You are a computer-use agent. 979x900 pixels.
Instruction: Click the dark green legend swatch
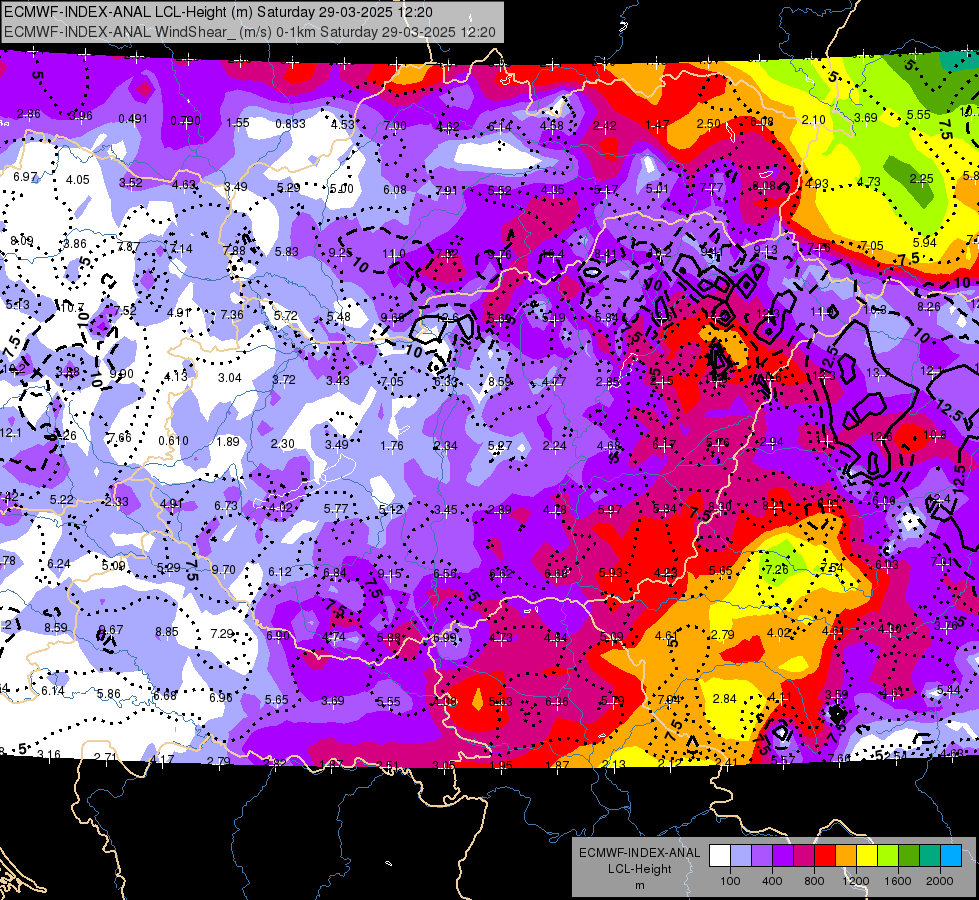909,856
